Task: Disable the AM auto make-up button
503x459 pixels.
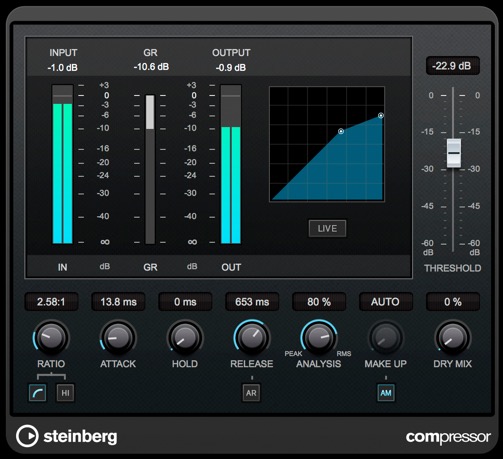Action: (x=386, y=393)
